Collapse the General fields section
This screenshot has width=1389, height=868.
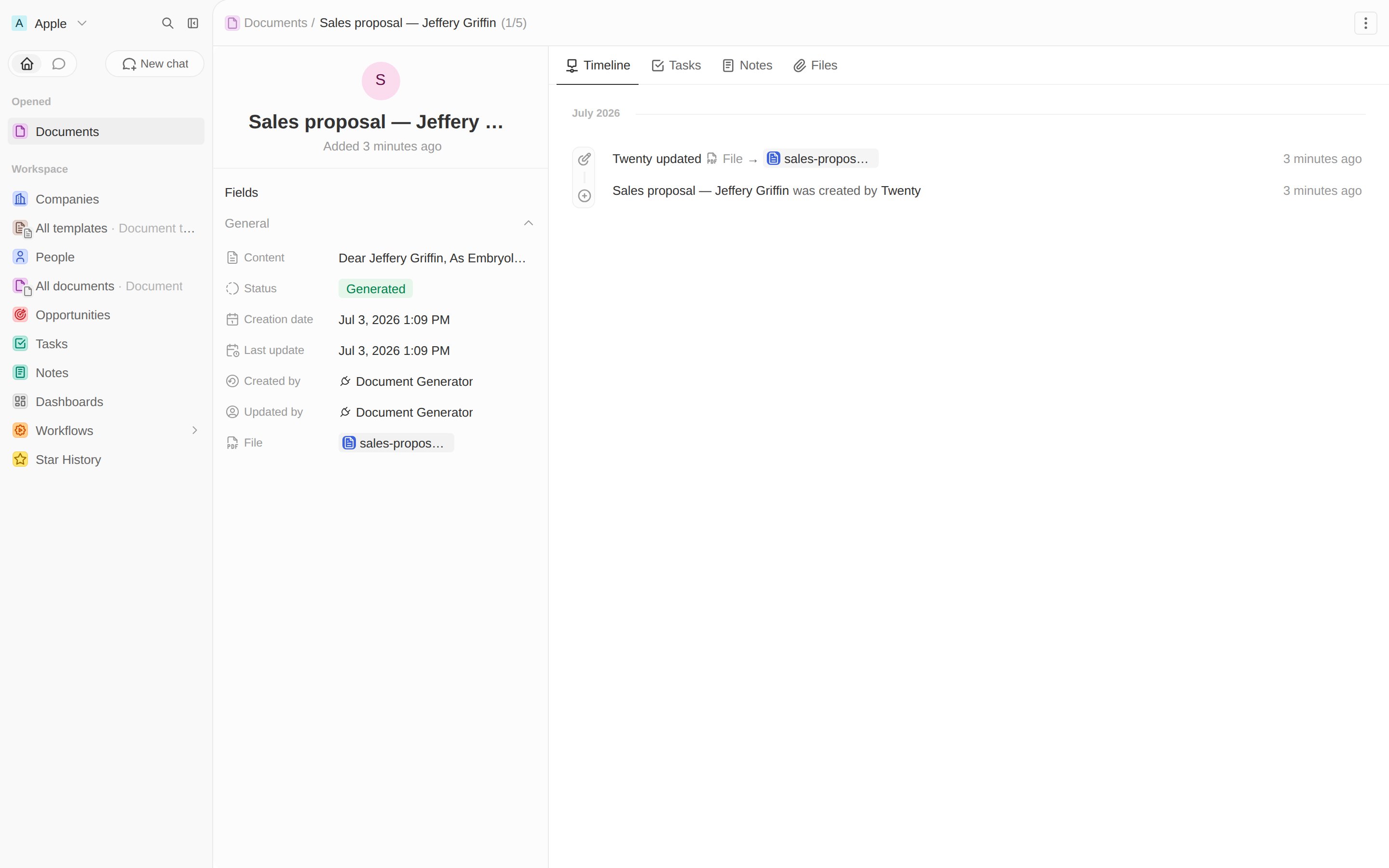click(x=528, y=223)
